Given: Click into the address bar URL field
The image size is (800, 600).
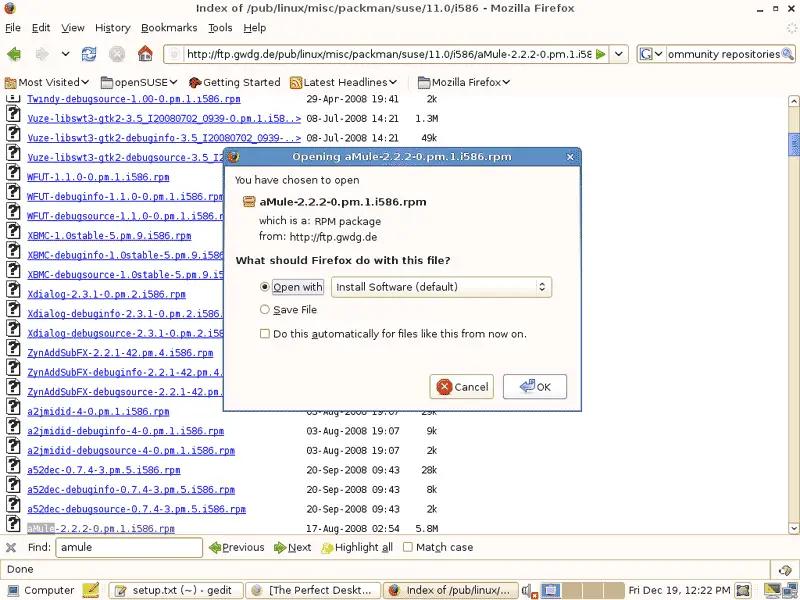Looking at the screenshot, I should point(389,54).
